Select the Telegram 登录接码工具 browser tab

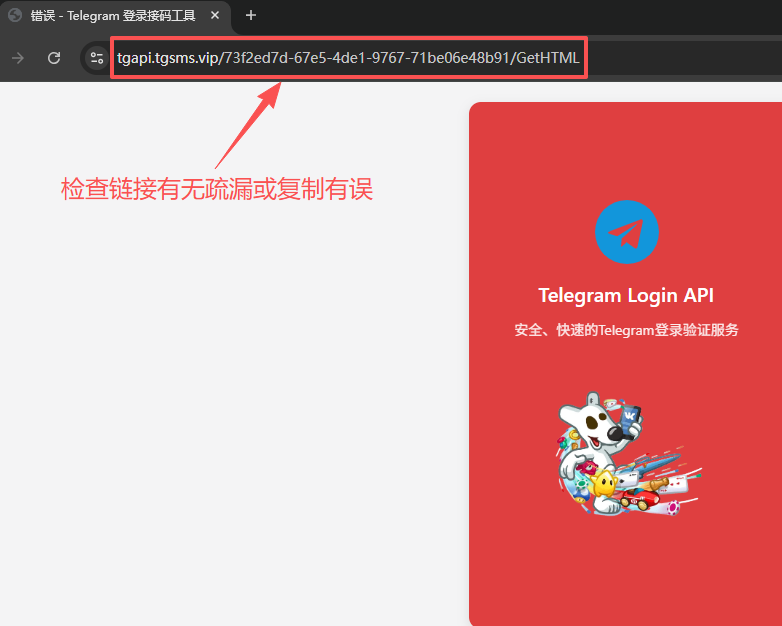115,16
